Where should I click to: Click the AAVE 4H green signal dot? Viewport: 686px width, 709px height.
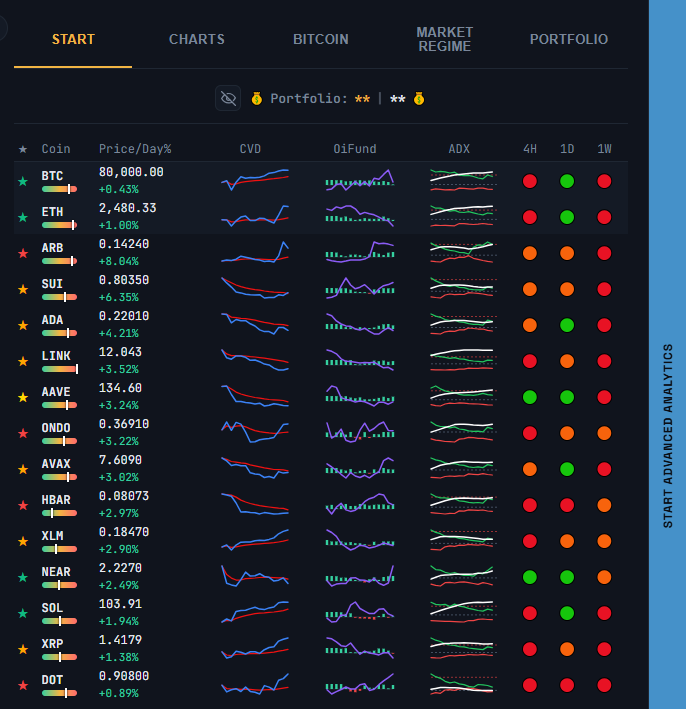[530, 397]
